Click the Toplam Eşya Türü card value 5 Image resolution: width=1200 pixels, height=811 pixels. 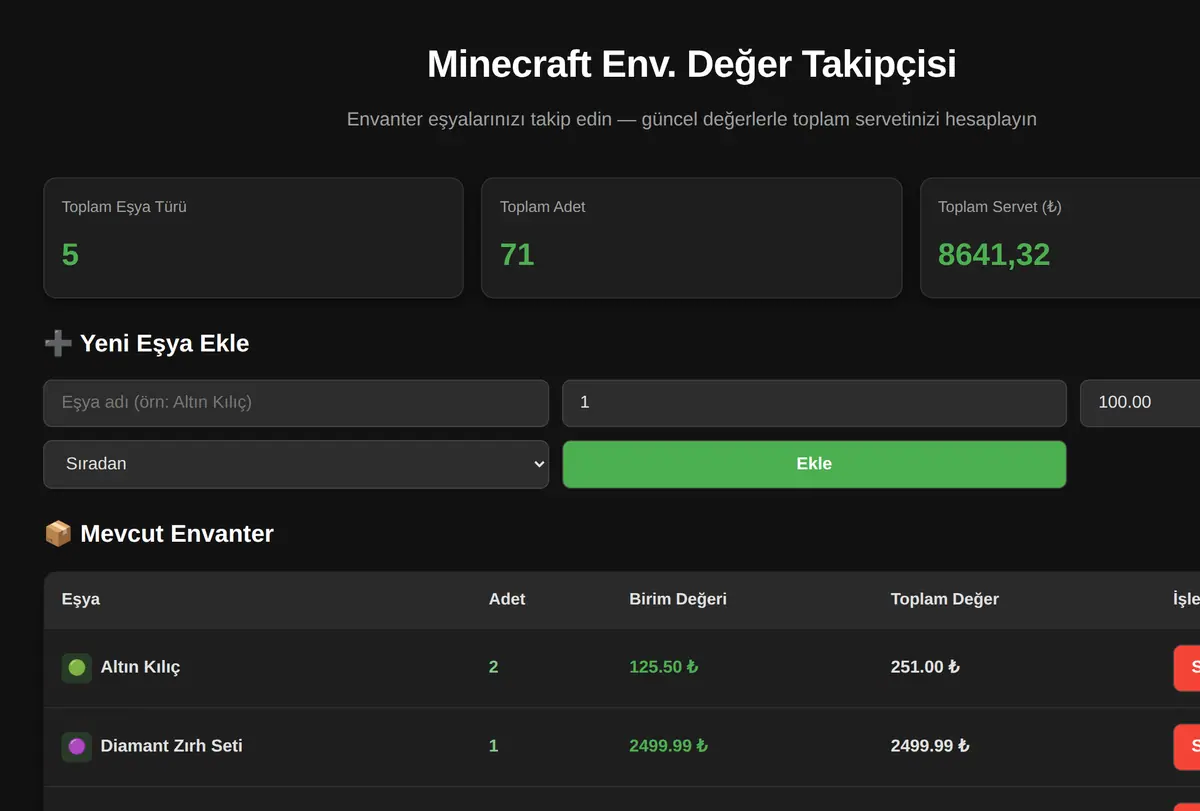tap(70, 255)
